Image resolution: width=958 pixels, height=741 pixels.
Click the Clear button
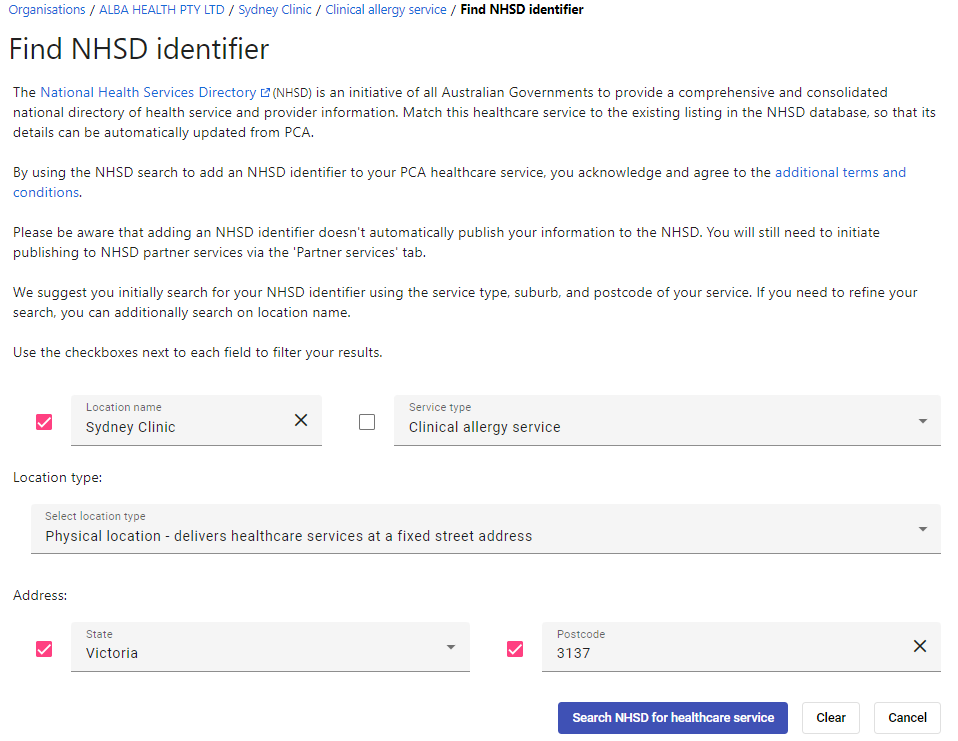[x=831, y=718]
